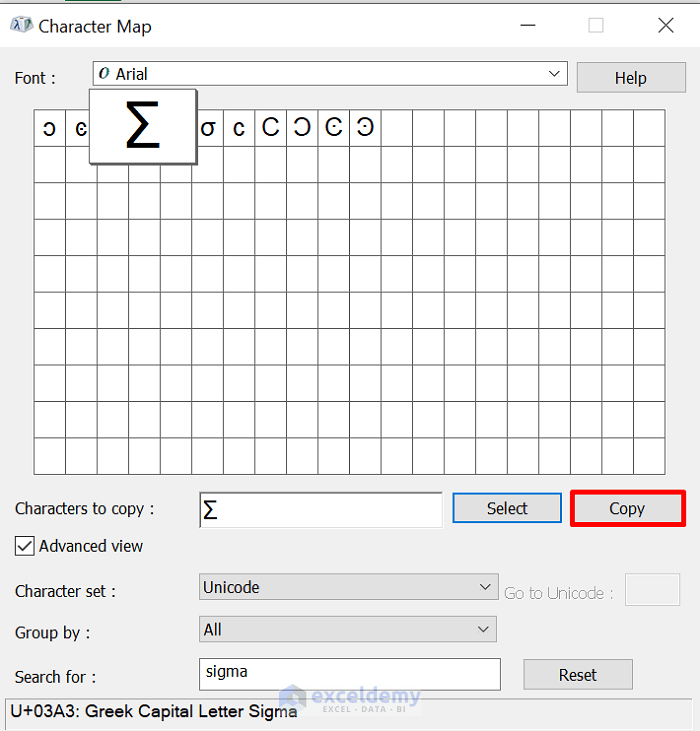Uncheck the Advanced view checkbox
Viewport: 700px width, 731px height.
[x=25, y=546]
